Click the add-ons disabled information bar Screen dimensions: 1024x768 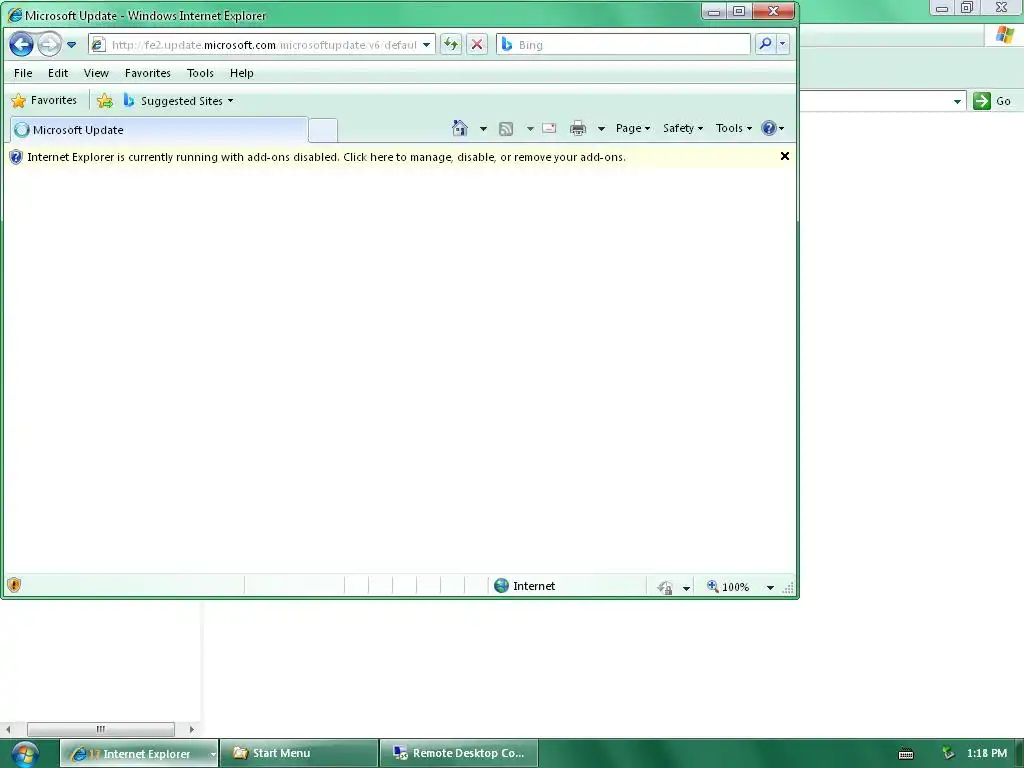click(x=399, y=157)
